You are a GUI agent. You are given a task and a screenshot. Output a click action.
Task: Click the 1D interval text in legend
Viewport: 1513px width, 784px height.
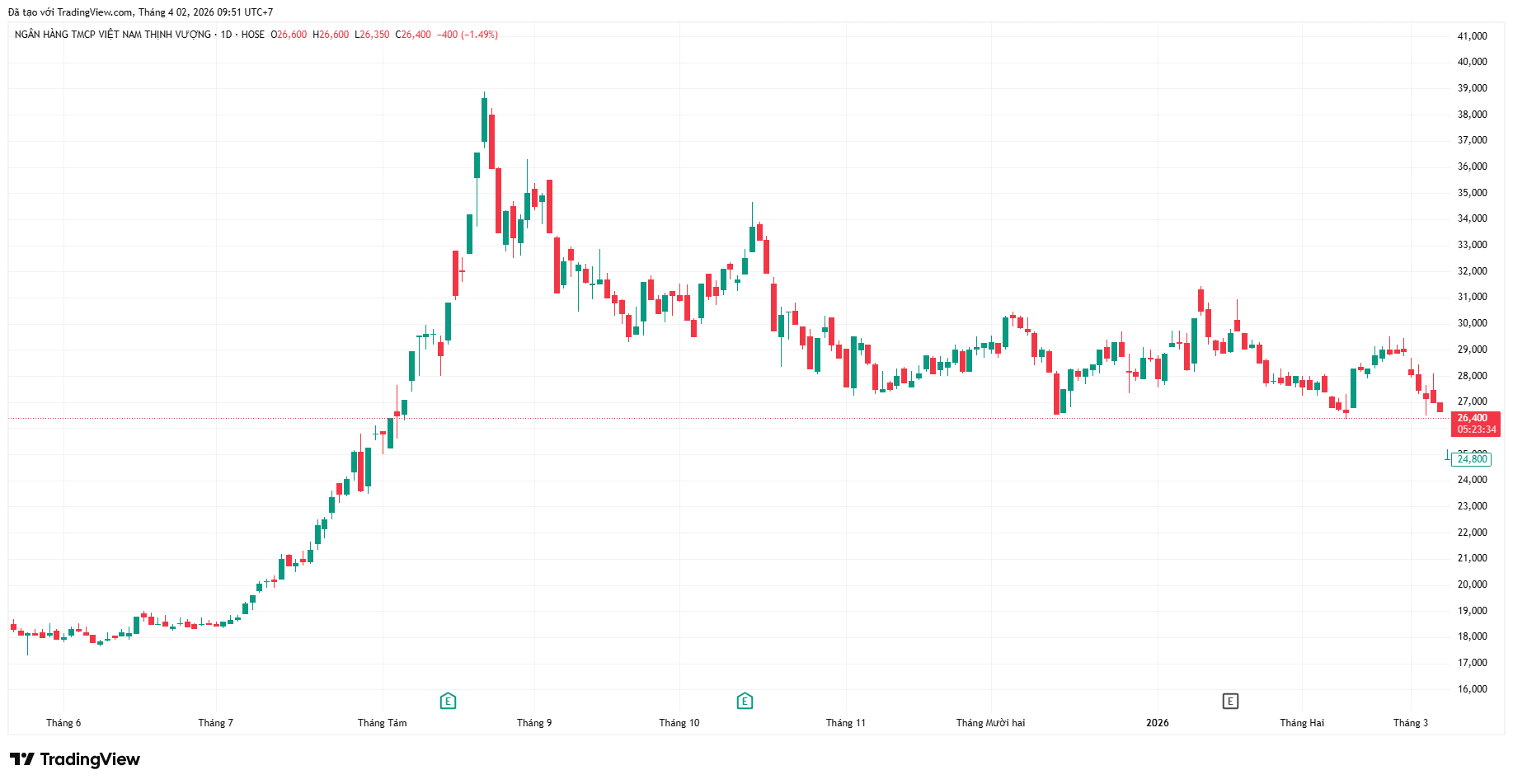[226, 35]
